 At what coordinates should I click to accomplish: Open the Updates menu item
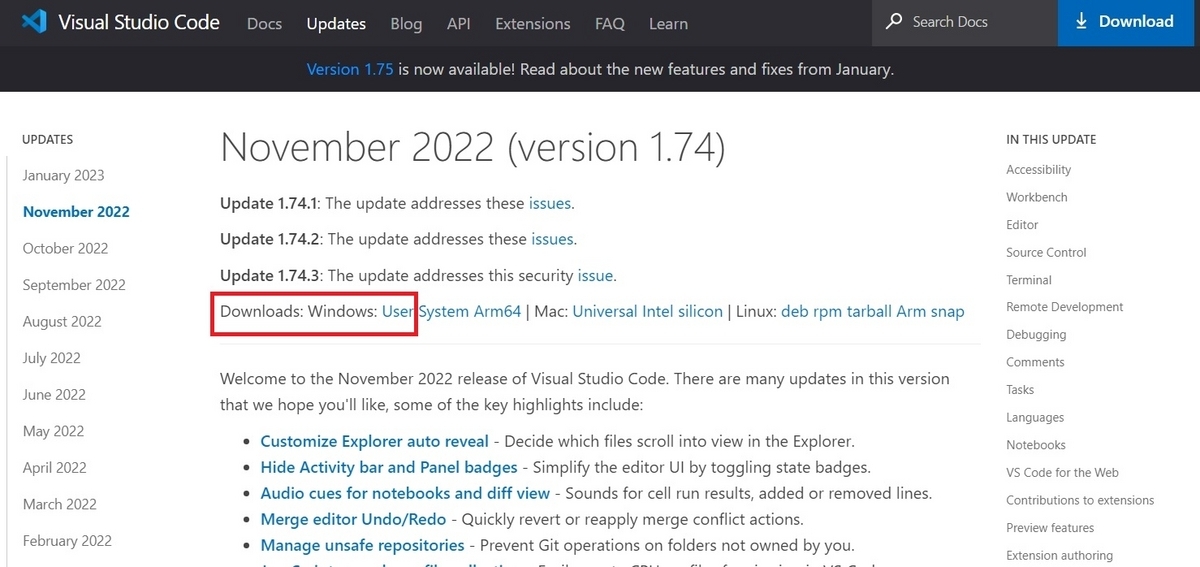click(x=336, y=23)
